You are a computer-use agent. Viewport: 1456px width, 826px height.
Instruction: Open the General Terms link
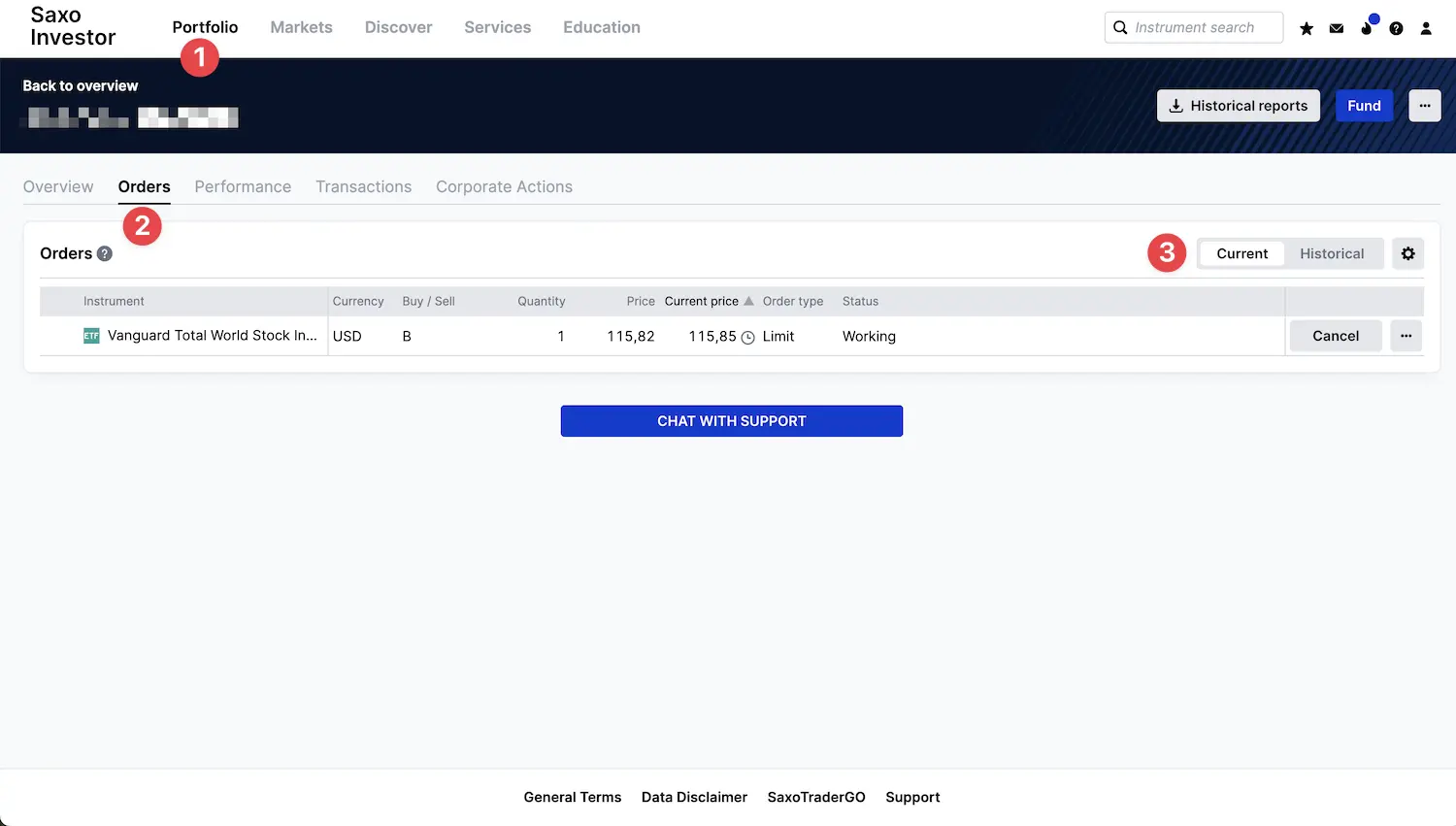(573, 797)
